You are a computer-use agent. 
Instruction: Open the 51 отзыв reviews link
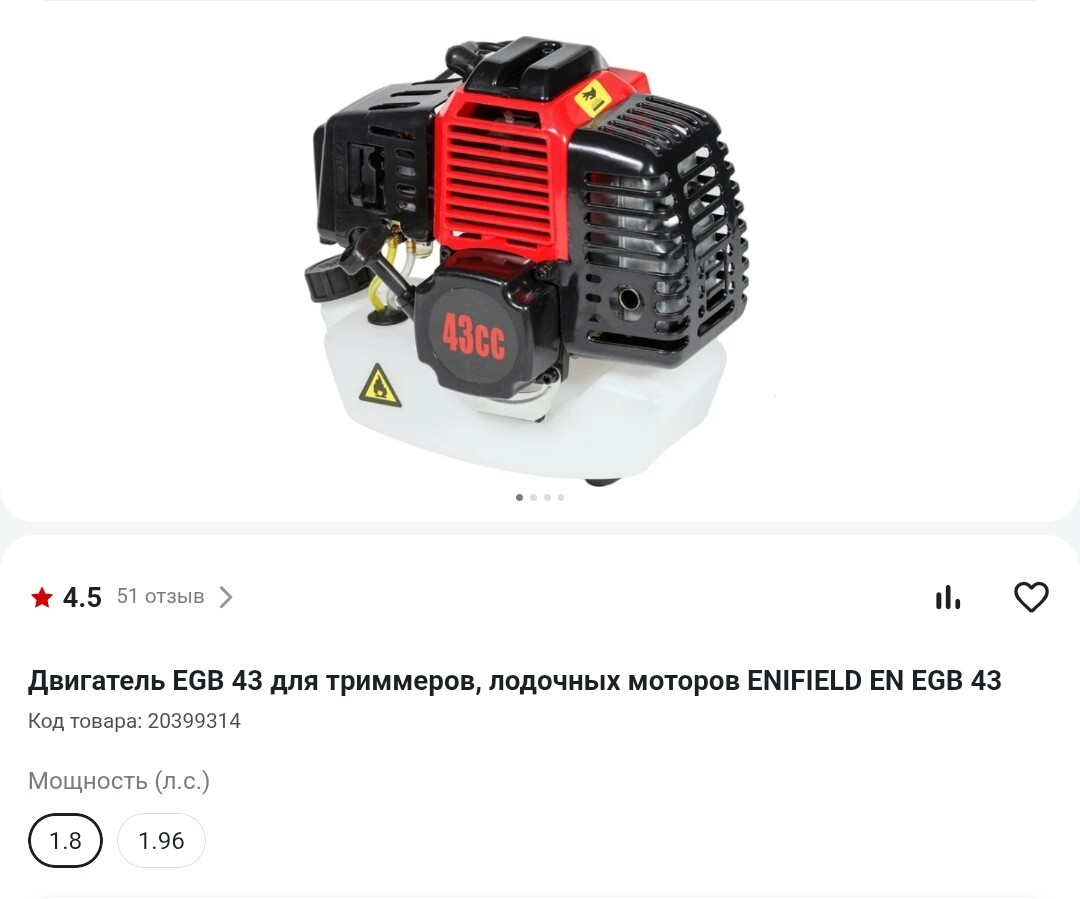pyautogui.click(x=160, y=596)
